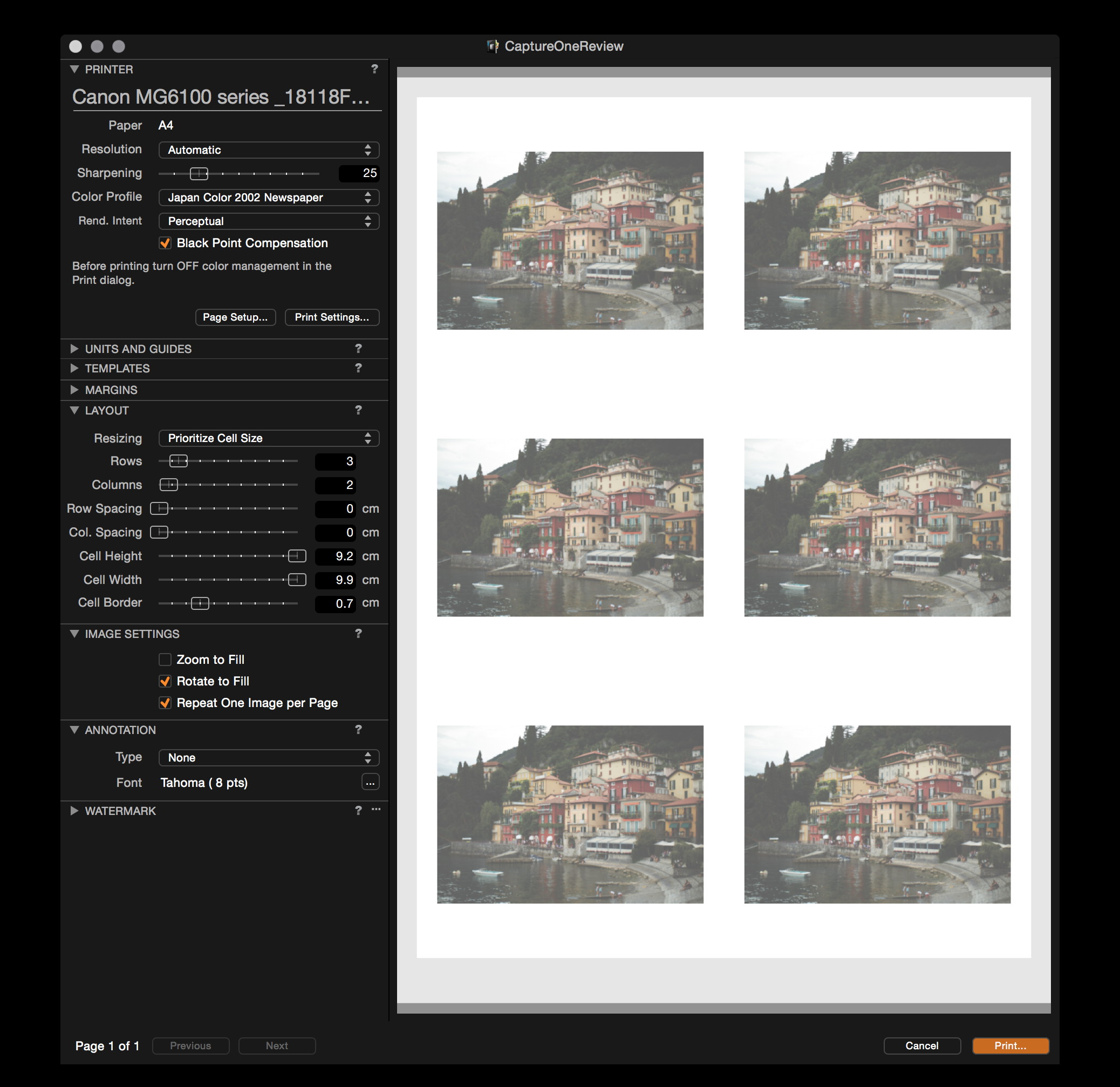Open the Resizing dropdown
The height and width of the screenshot is (1087, 1120).
click(x=269, y=438)
